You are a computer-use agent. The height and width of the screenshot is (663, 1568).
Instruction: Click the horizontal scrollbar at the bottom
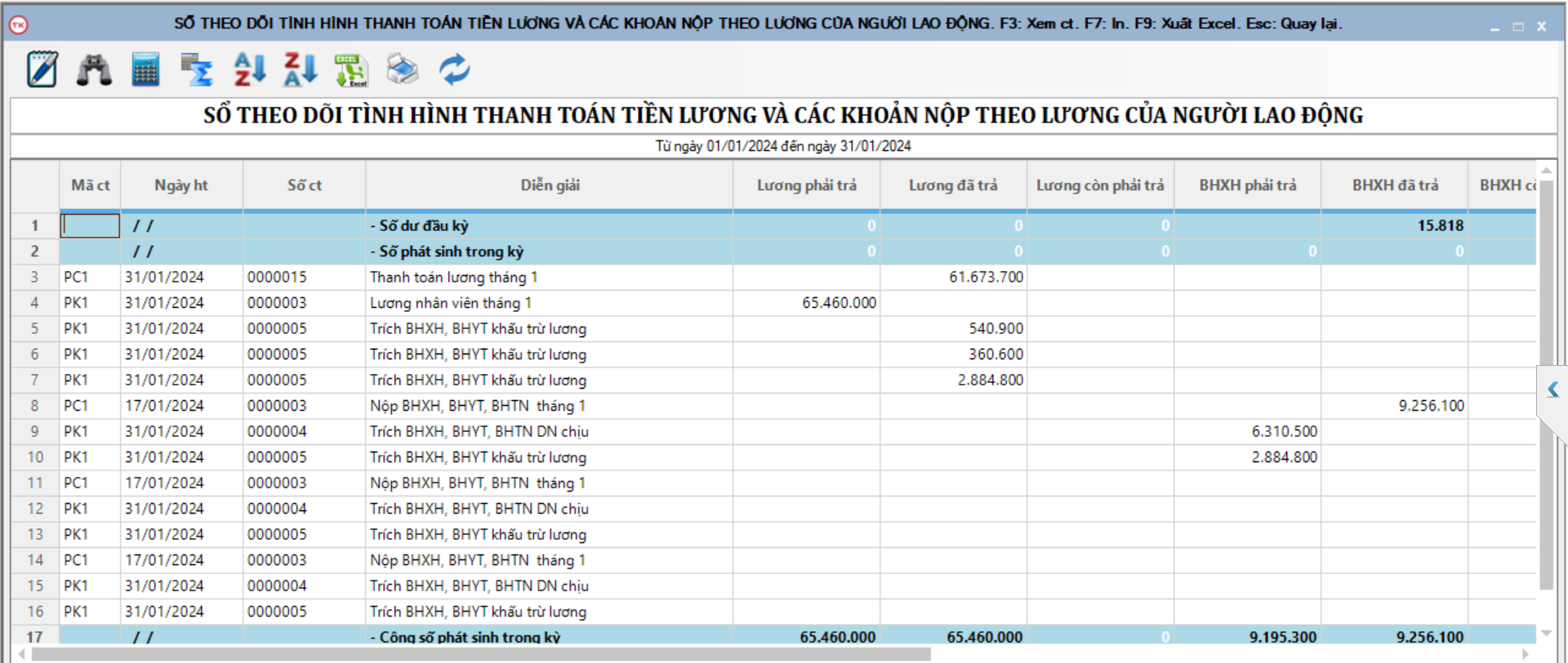480,654
